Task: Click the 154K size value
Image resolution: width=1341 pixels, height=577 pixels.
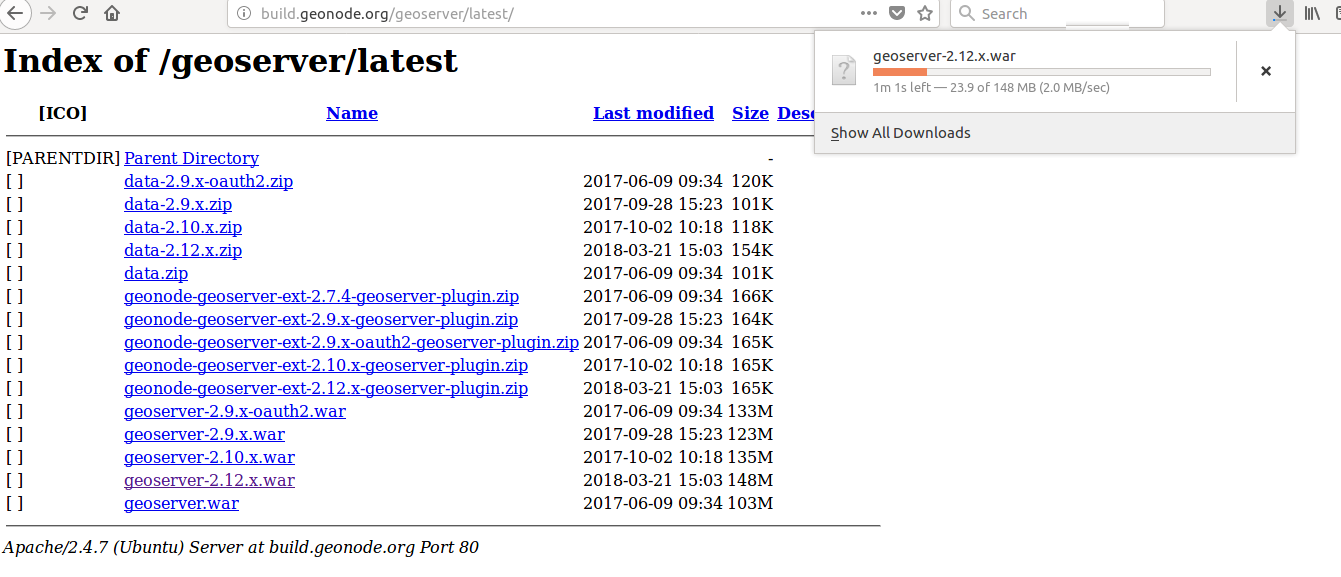Action: [x=752, y=250]
